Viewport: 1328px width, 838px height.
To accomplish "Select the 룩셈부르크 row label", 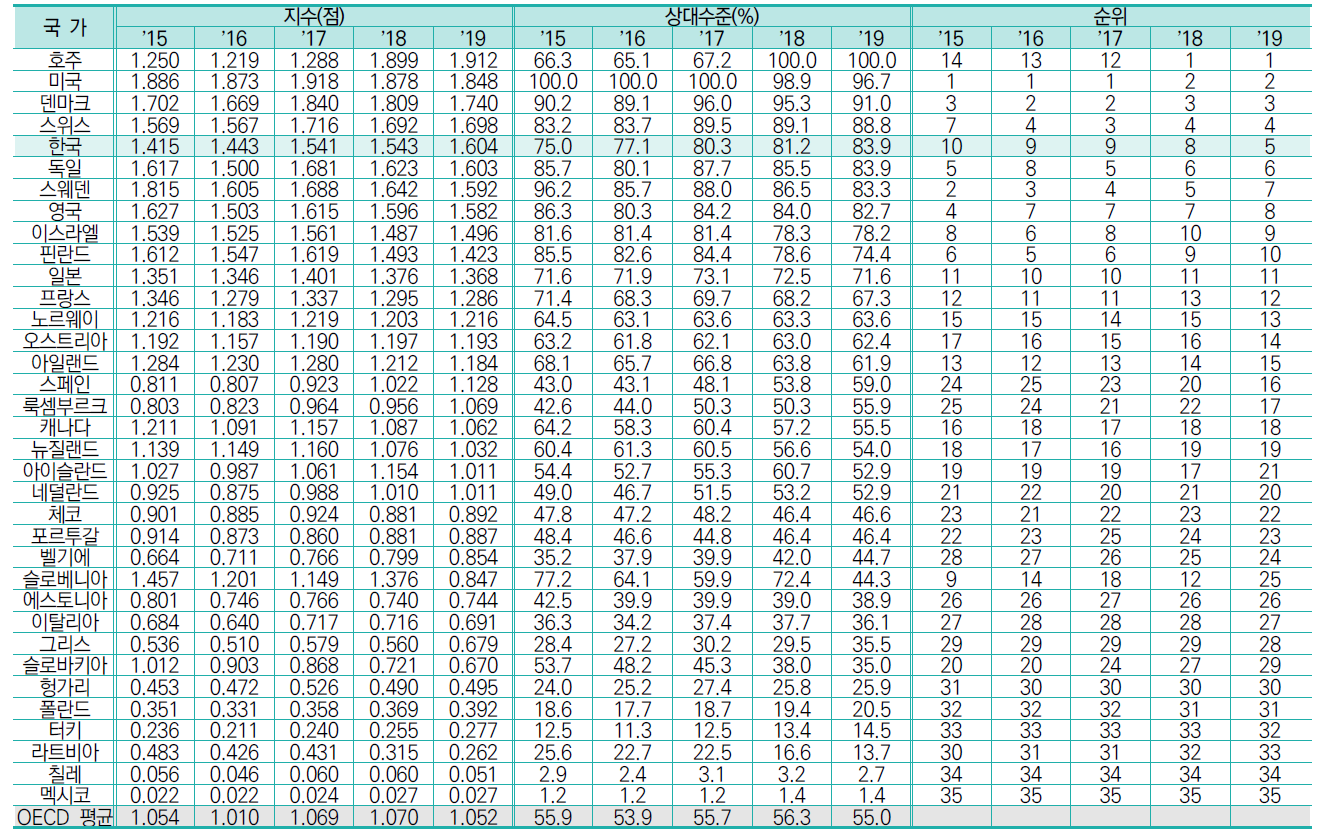I will pyautogui.click(x=65, y=405).
